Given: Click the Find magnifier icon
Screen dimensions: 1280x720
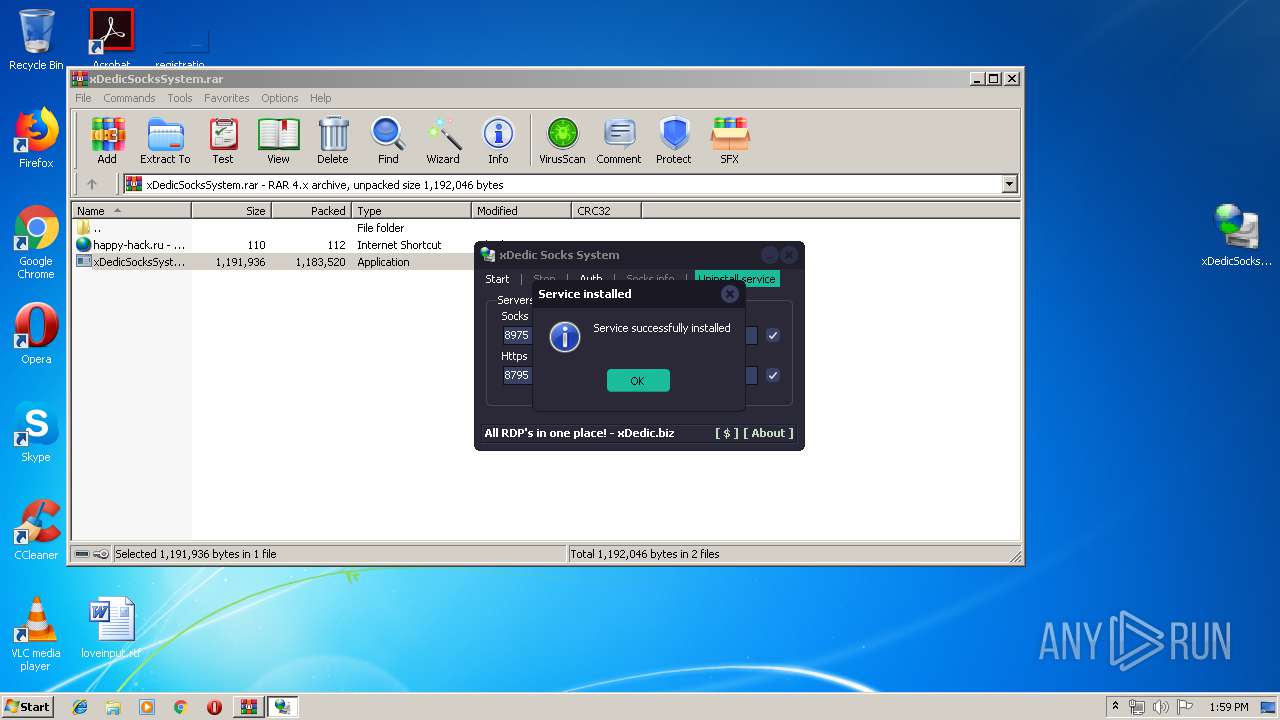Looking at the screenshot, I should tap(388, 140).
